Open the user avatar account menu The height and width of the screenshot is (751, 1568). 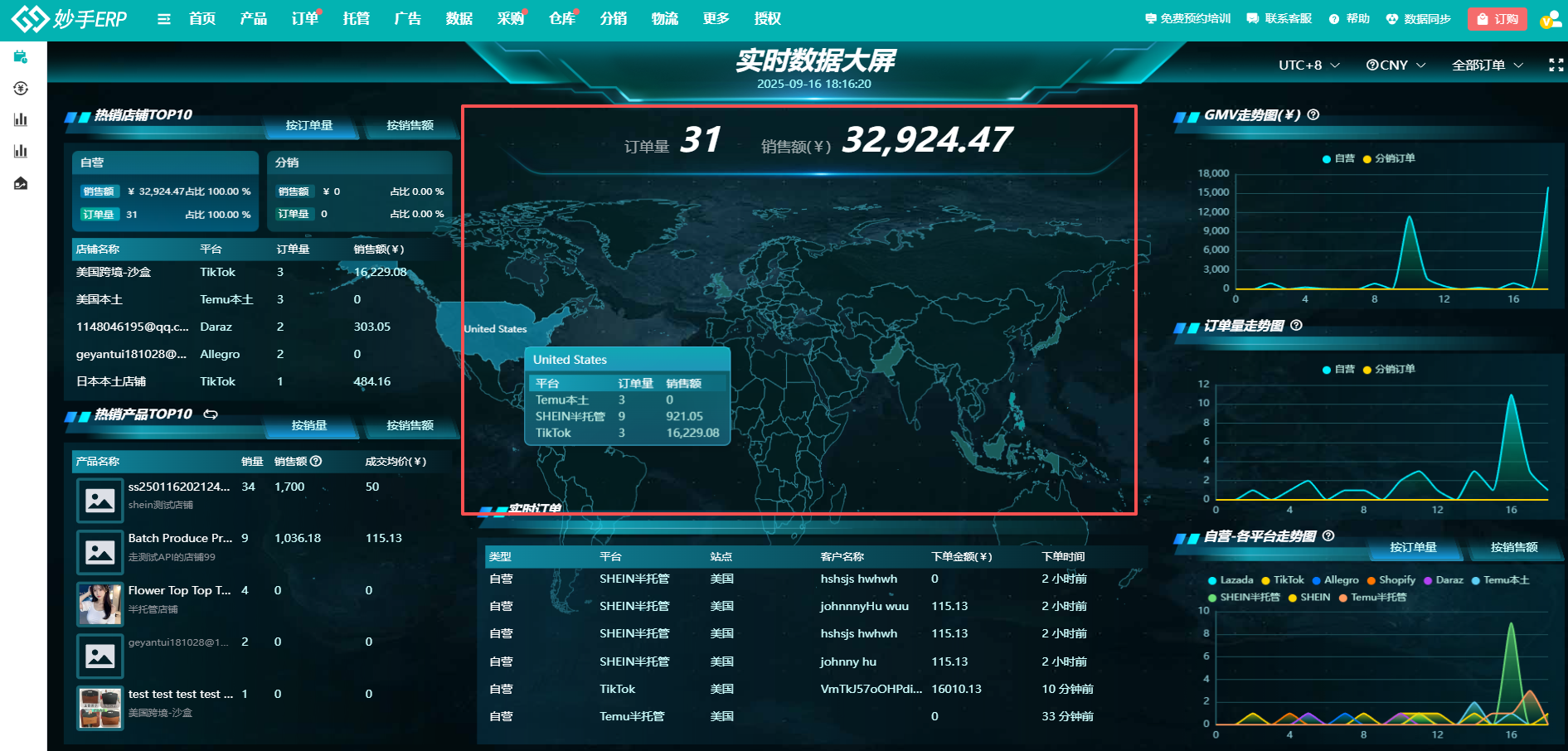click(1551, 19)
